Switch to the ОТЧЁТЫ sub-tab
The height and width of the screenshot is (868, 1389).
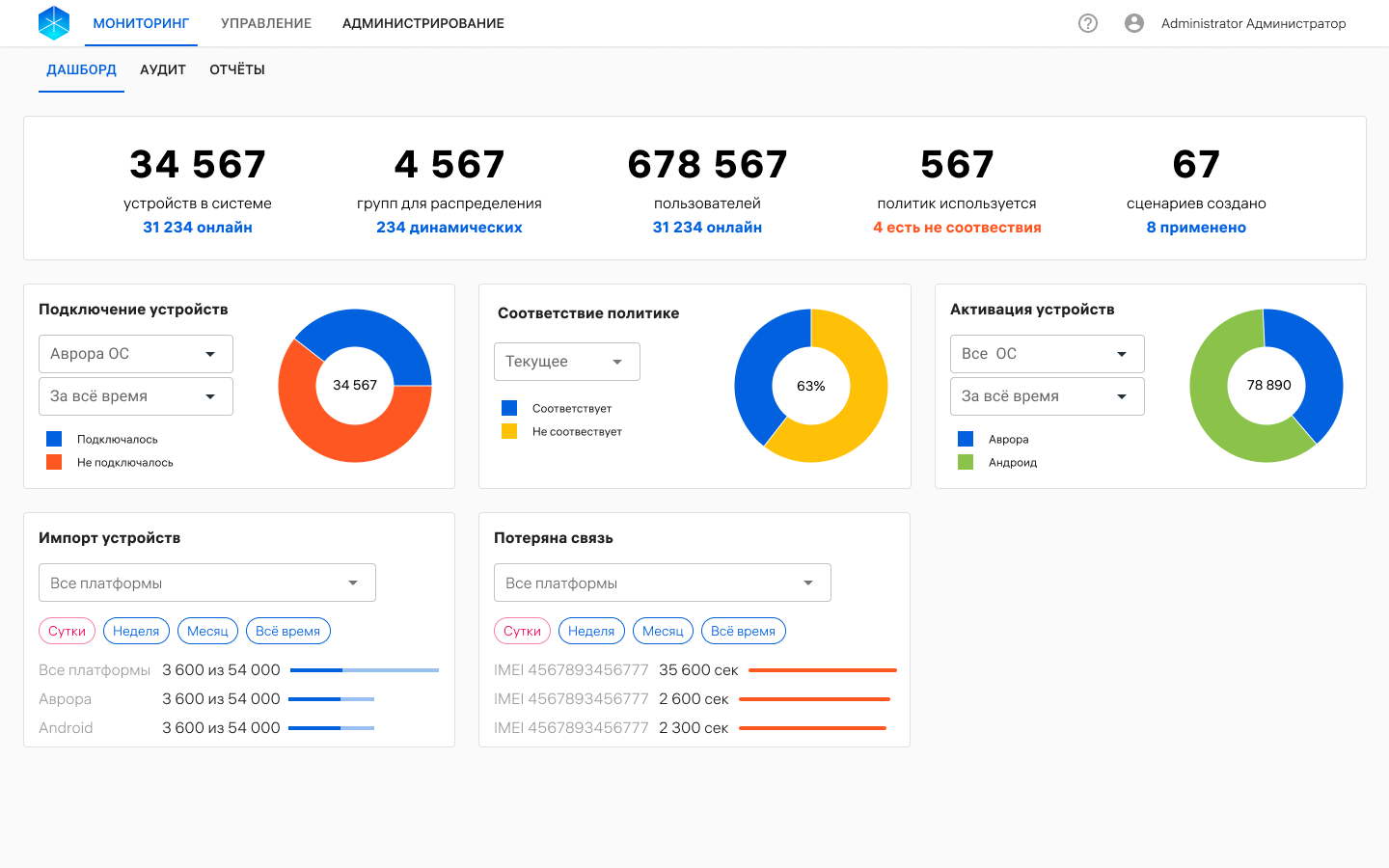pyautogui.click(x=237, y=69)
